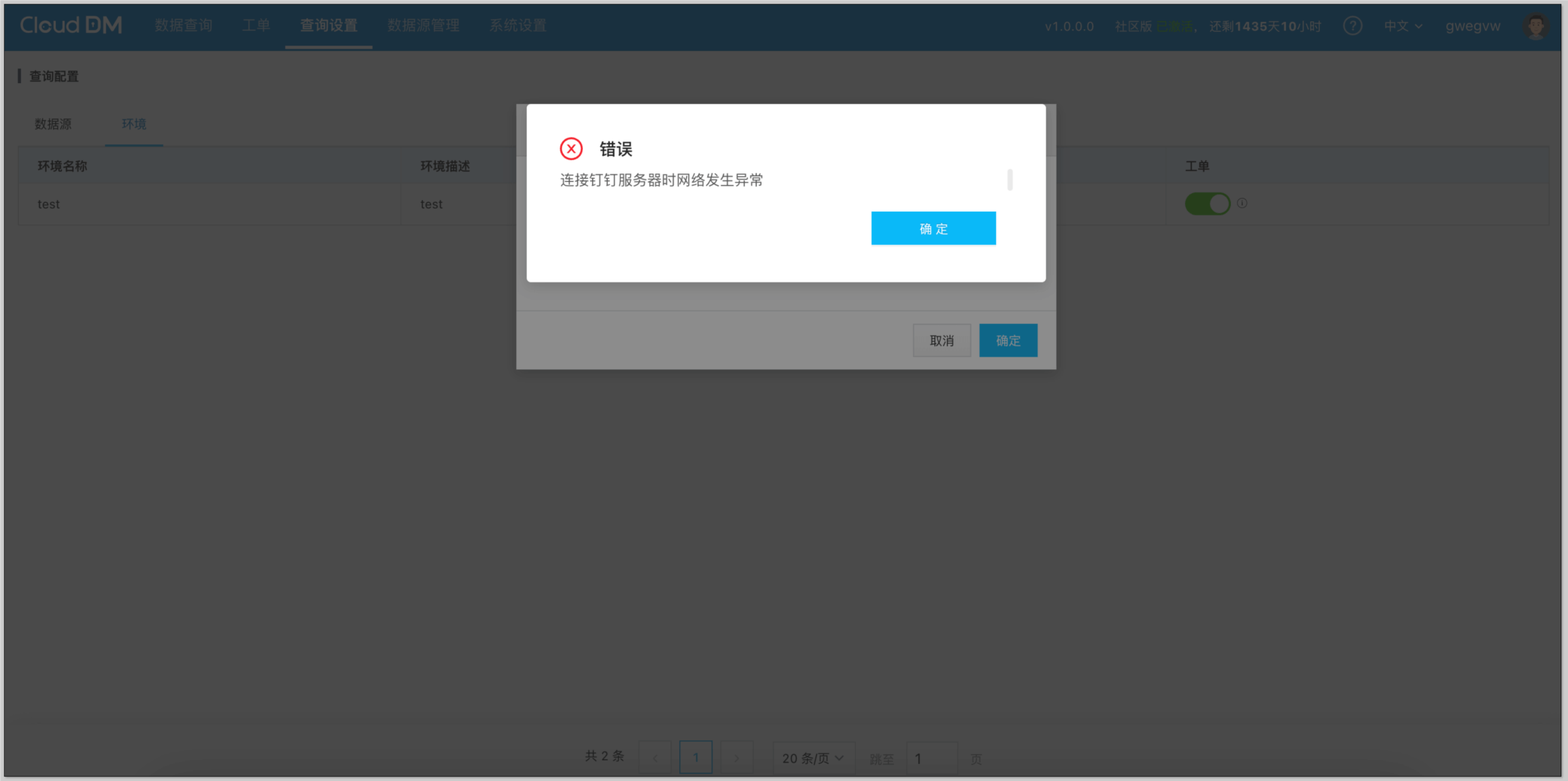Go to previous page arrow
This screenshot has width=1568, height=781.
[655, 757]
